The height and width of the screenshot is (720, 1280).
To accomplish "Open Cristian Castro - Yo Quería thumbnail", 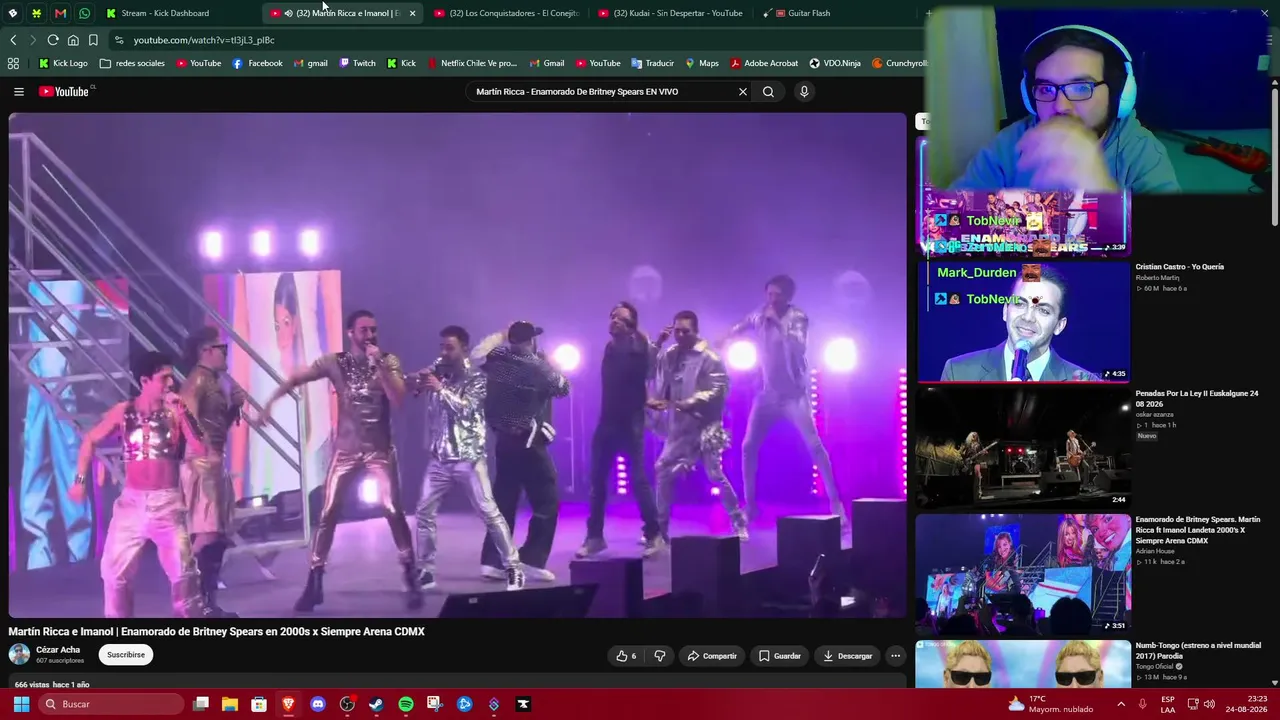I will click(1024, 322).
